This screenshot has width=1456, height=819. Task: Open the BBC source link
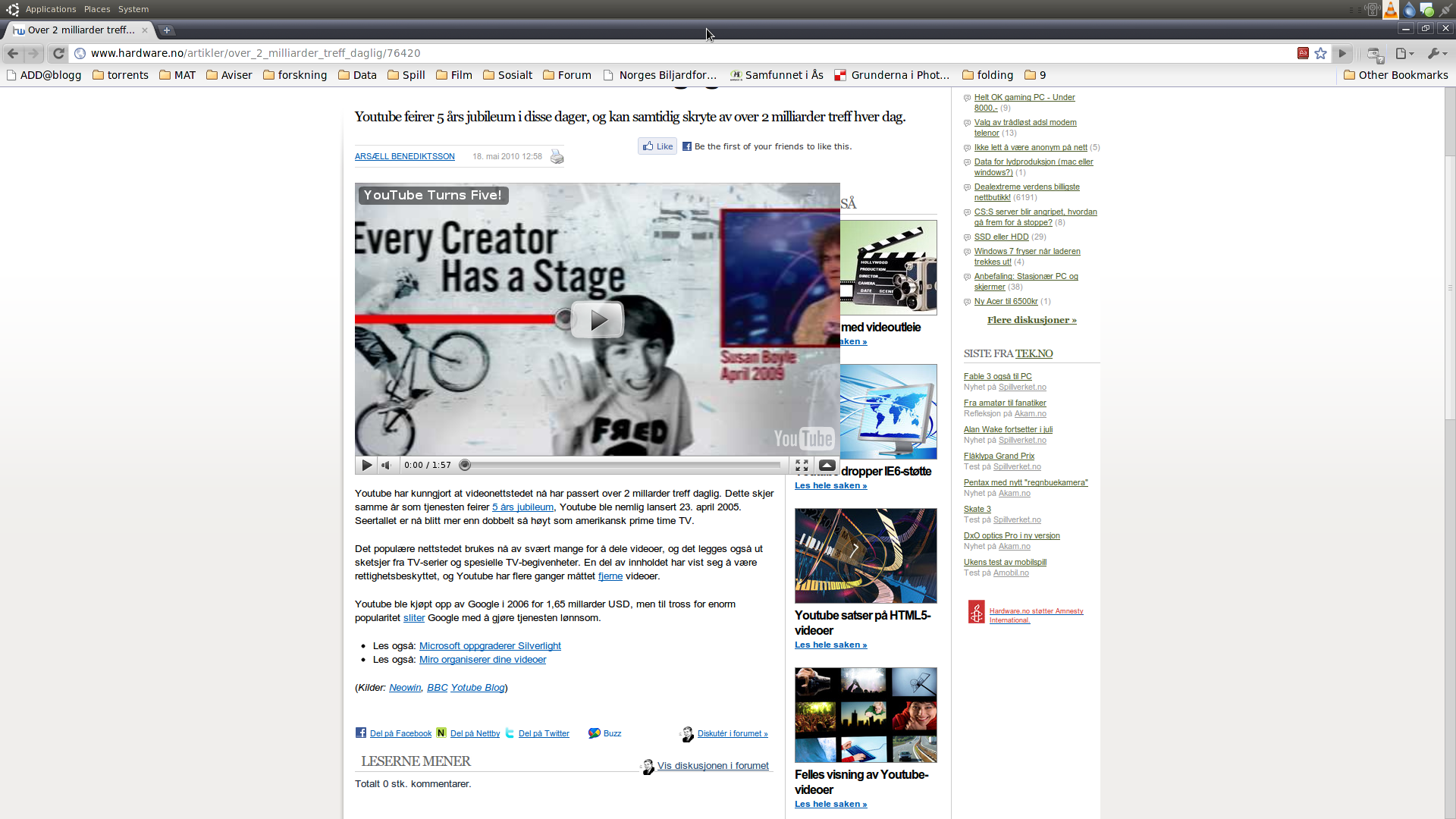click(438, 688)
